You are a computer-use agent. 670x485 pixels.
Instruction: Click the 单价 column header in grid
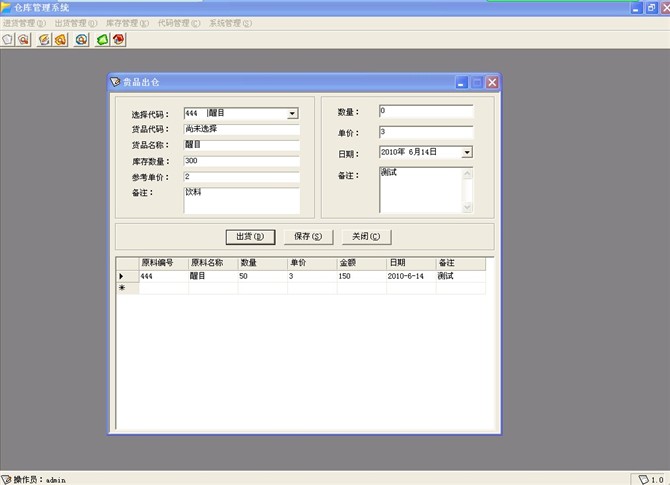(x=312, y=263)
